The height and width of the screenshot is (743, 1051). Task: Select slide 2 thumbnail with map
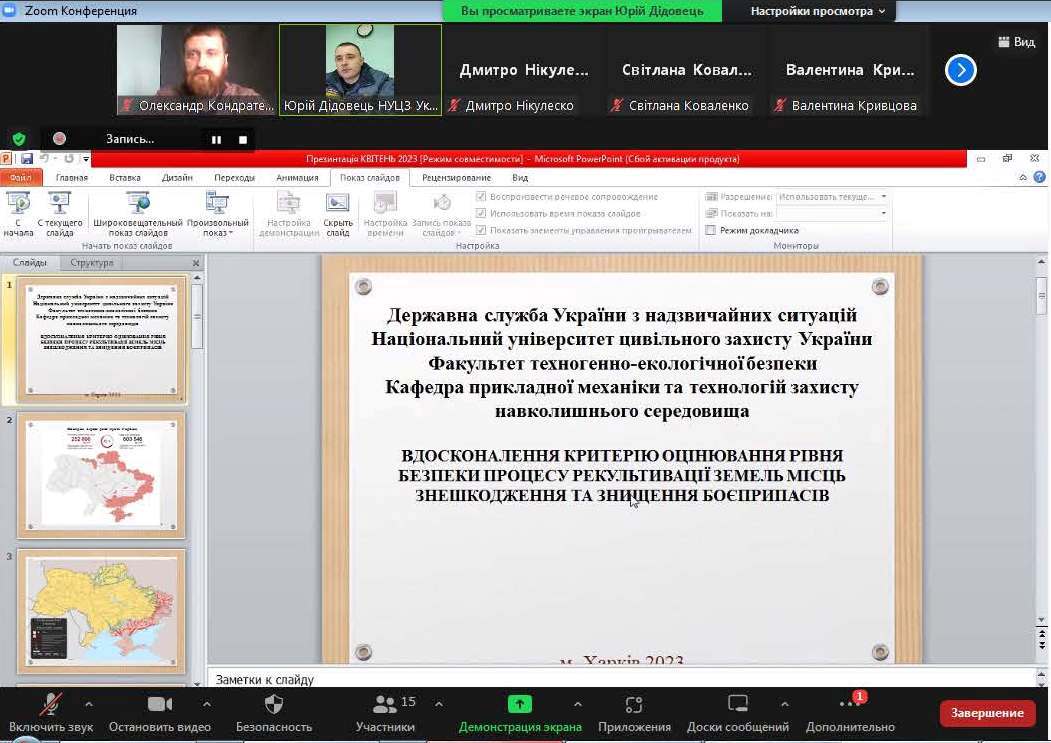click(101, 474)
